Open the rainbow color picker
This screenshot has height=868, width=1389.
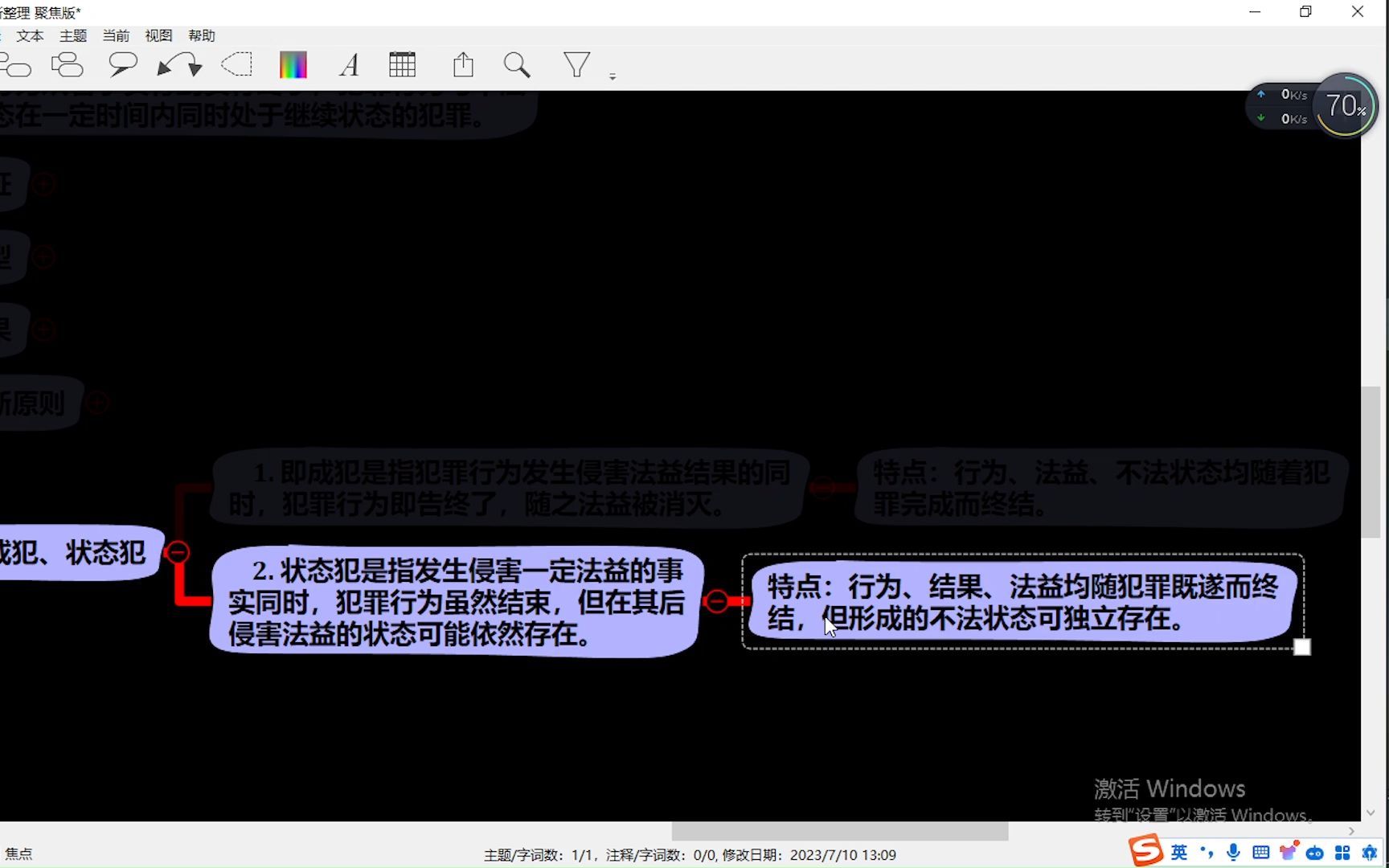click(293, 65)
